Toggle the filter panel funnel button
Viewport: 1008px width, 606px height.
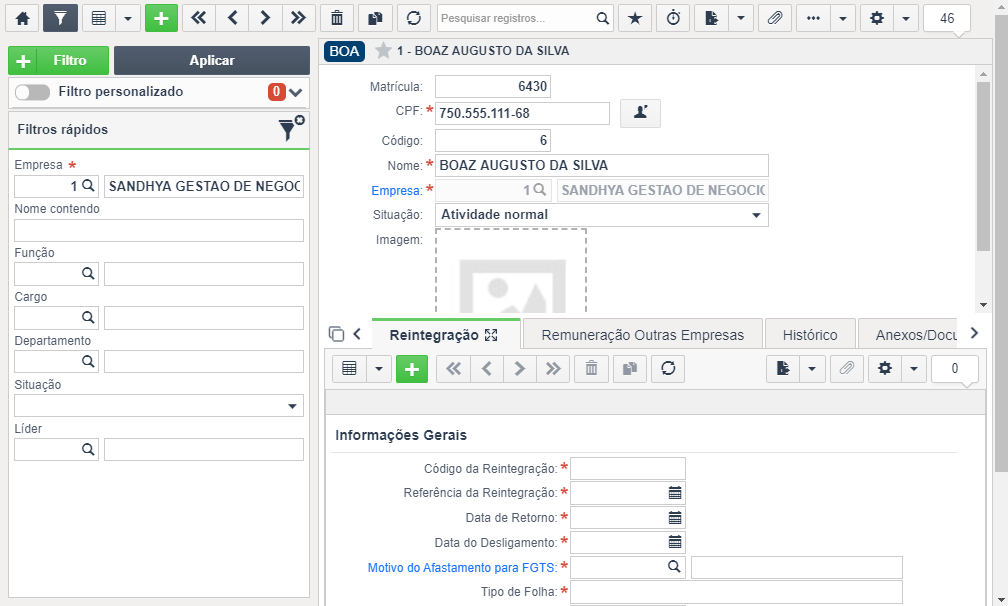pyautogui.click(x=60, y=18)
